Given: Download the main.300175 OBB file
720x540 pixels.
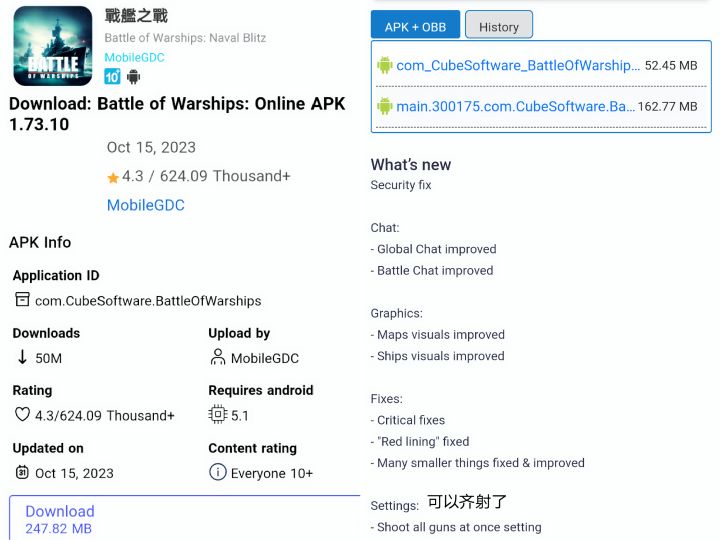Looking at the screenshot, I should (x=515, y=106).
